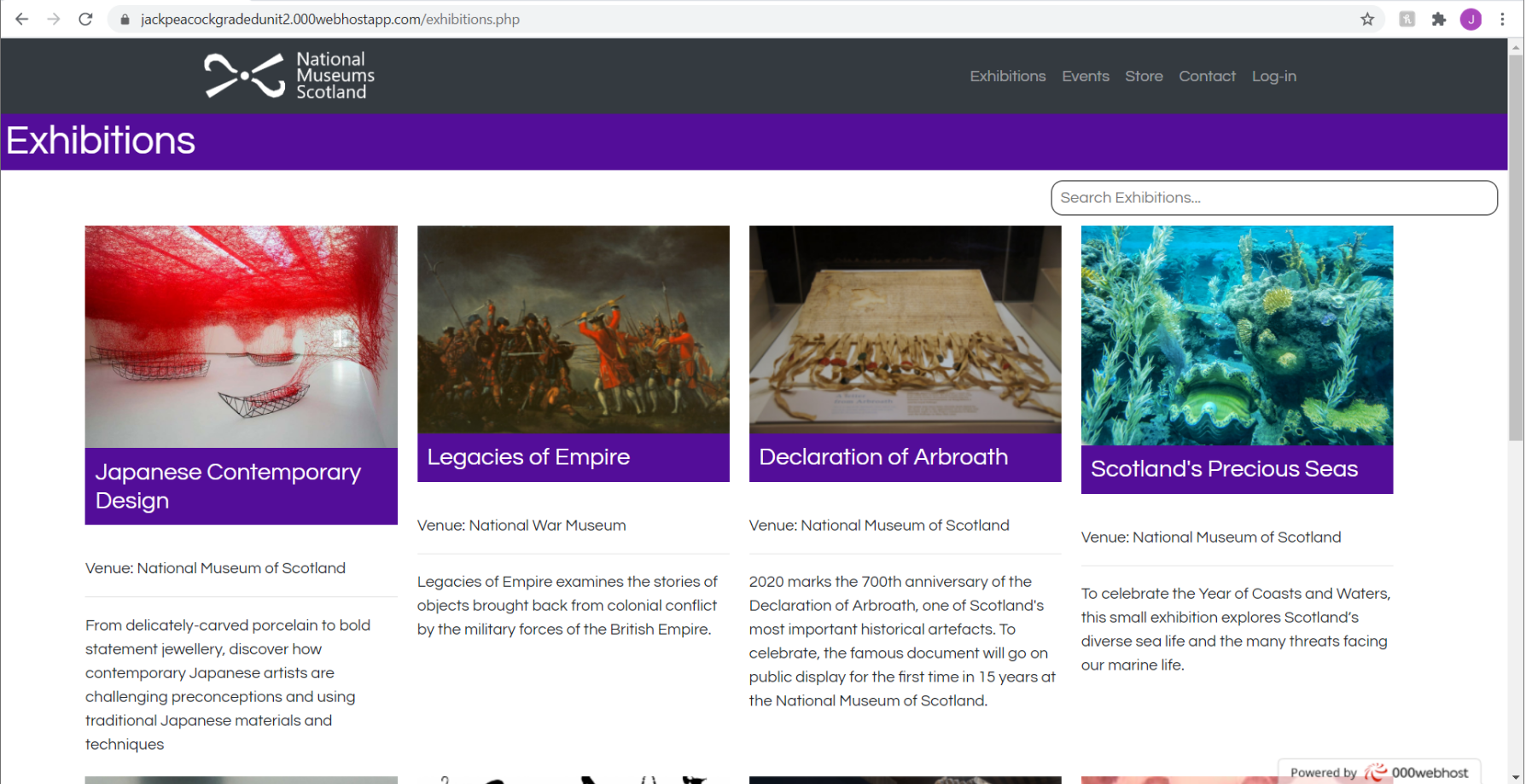Viewport: 1526px width, 784px height.
Task: Bookmark this page with the star icon
Action: coord(1367,19)
